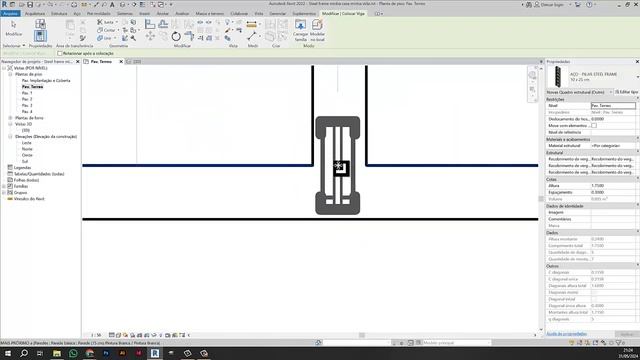Open the Inserir ribbon tab
Image resolution: width=640 pixels, height=360 pixels.
point(144,13)
